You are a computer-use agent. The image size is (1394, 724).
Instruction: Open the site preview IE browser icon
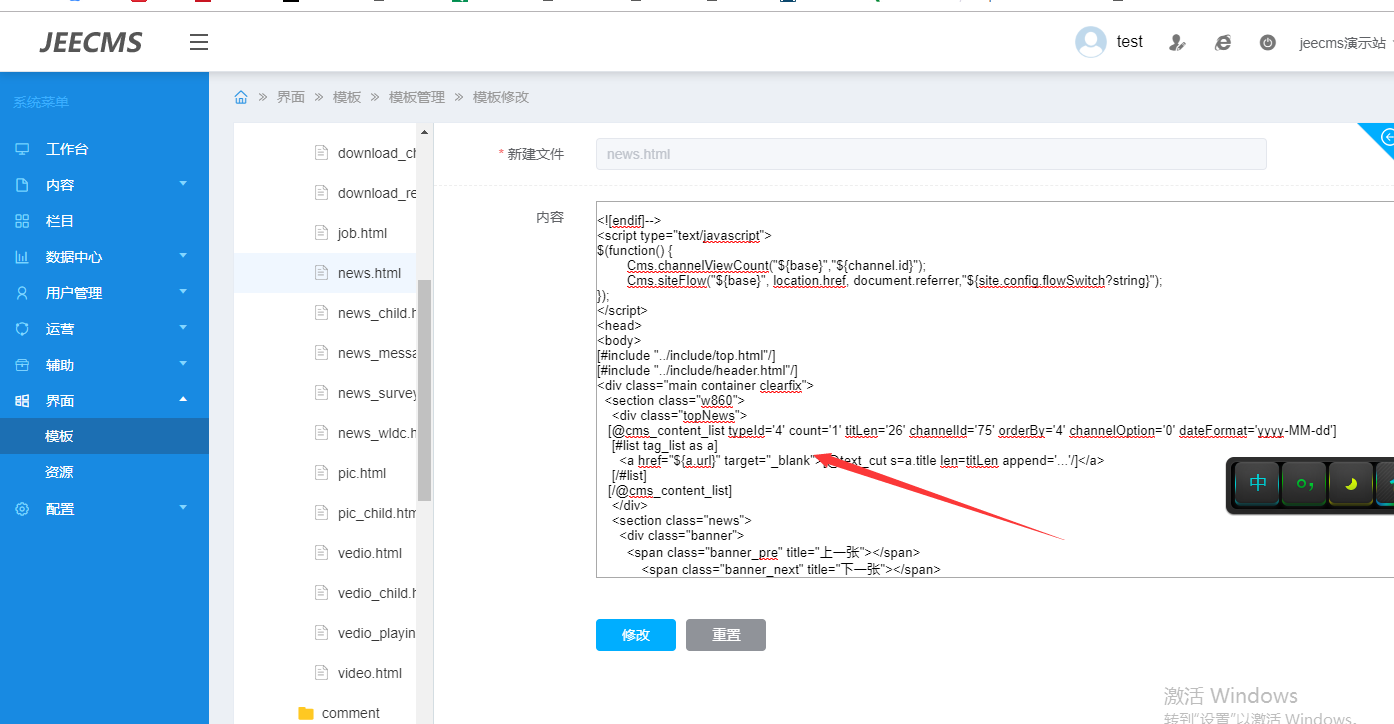tap(1222, 43)
